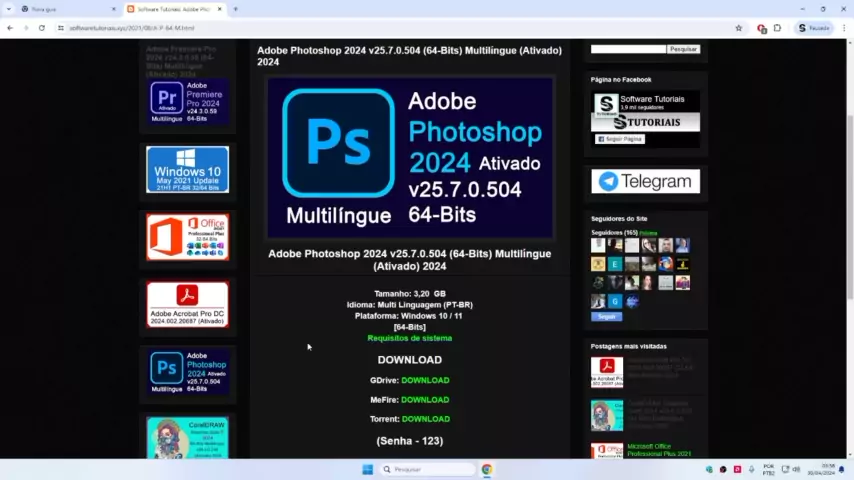Open the Requisitos de sistema link
This screenshot has width=854, height=480.
click(409, 338)
